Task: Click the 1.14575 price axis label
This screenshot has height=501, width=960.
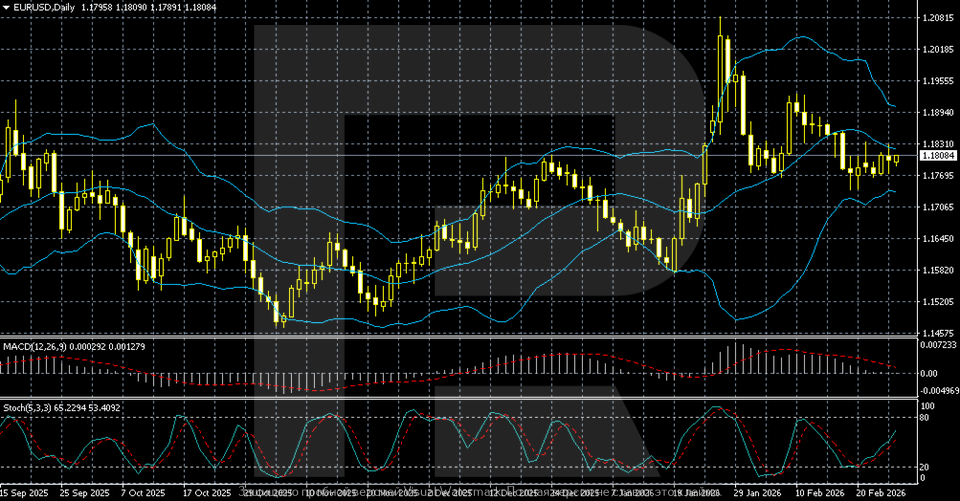Action: tap(937, 334)
